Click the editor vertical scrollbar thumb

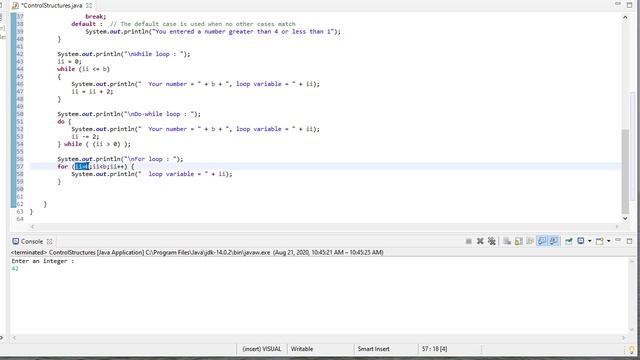pyautogui.click(x=625, y=171)
